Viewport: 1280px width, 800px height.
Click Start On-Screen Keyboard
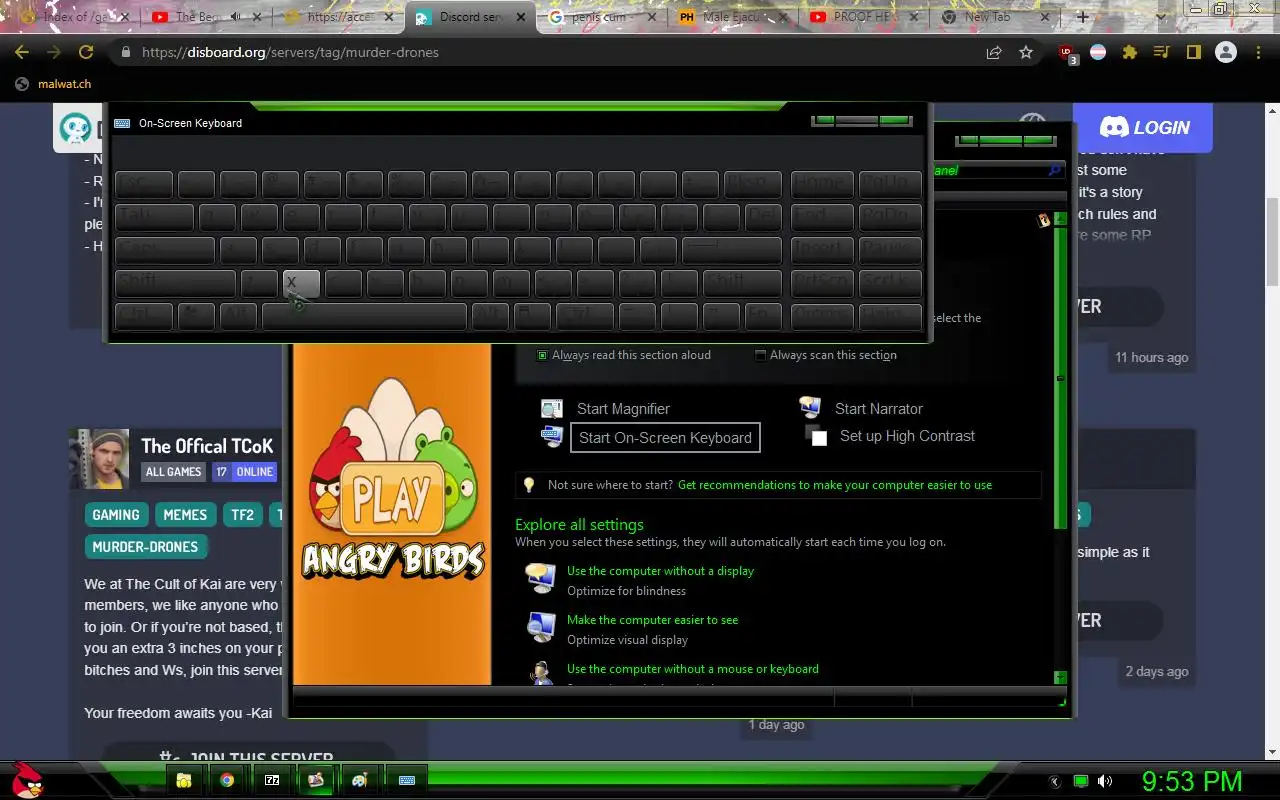point(665,438)
